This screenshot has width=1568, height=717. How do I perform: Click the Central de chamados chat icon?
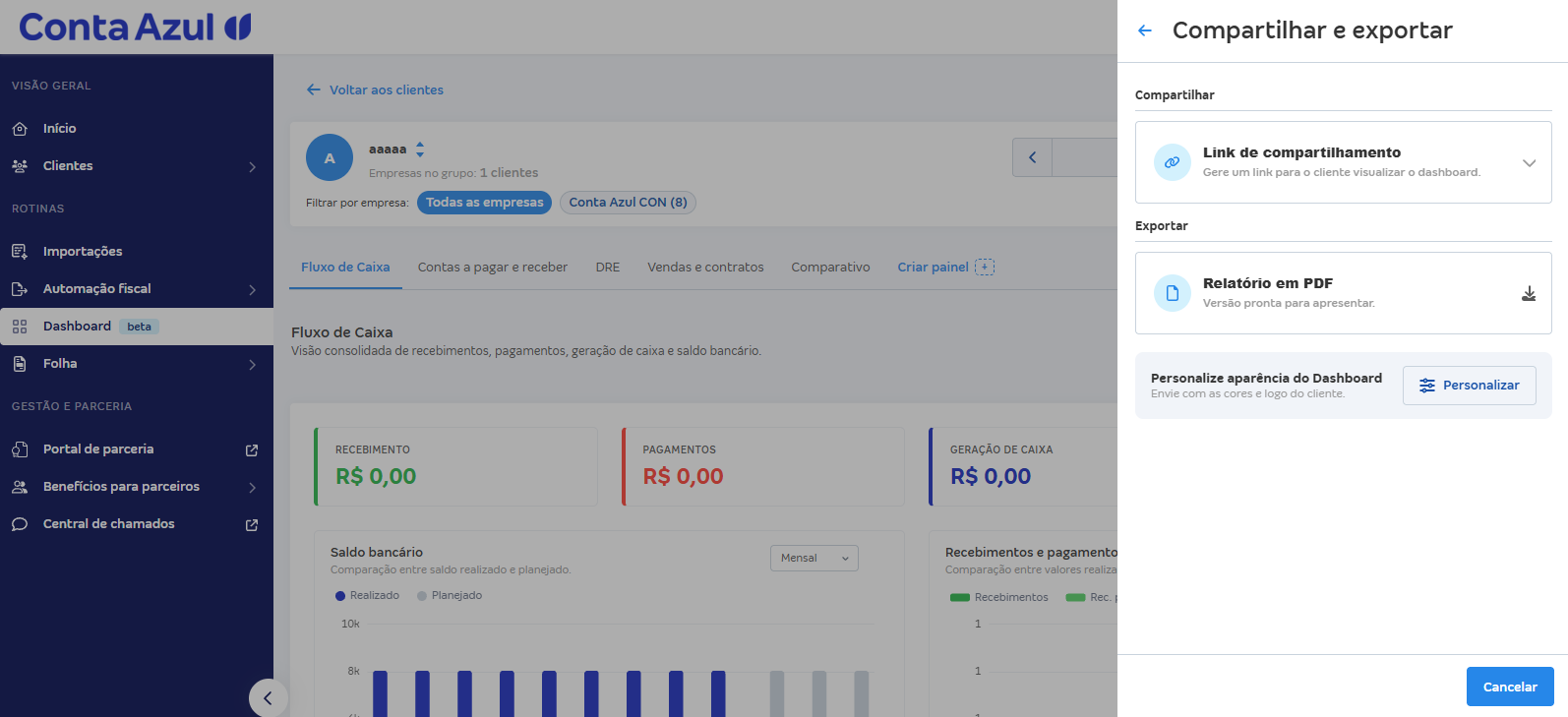point(20,524)
